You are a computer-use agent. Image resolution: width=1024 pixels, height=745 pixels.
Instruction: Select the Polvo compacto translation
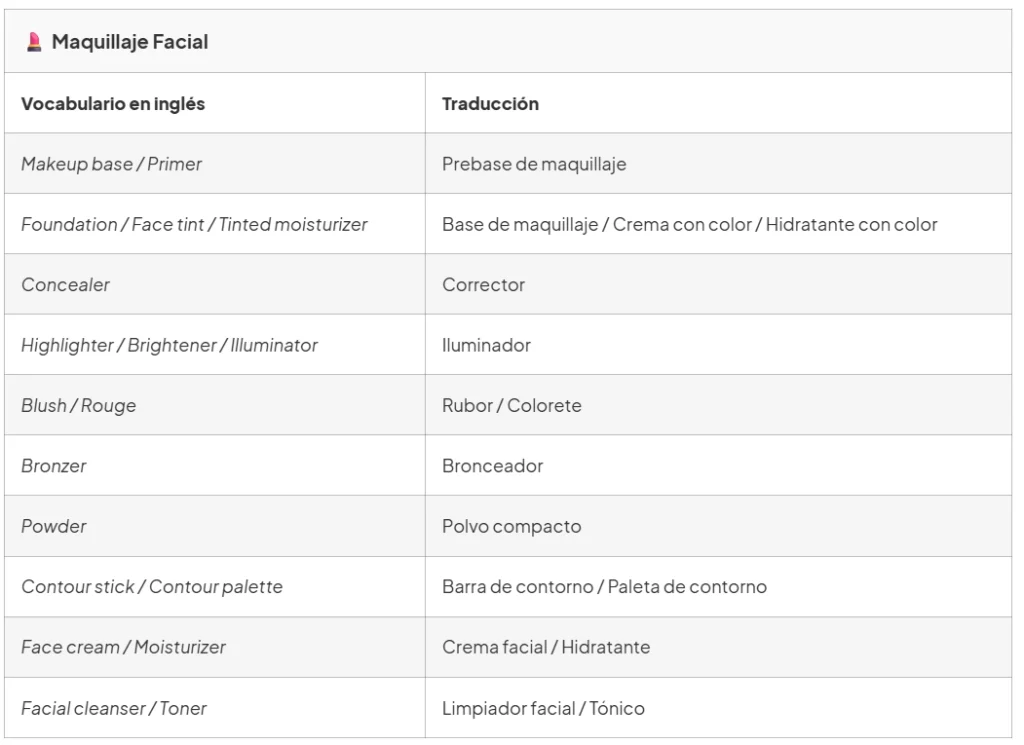[x=511, y=526]
